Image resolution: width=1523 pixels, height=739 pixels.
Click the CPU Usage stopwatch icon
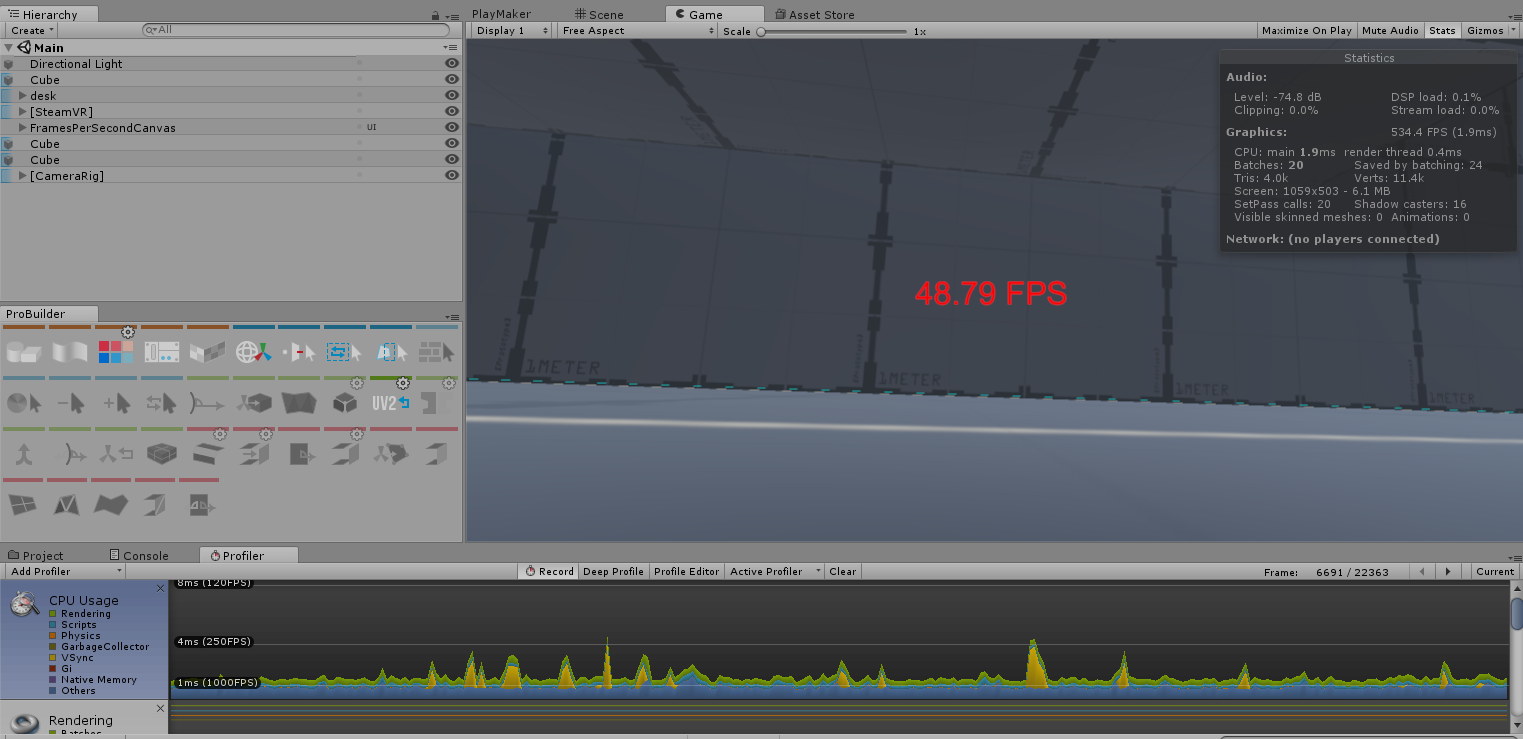(x=25, y=603)
